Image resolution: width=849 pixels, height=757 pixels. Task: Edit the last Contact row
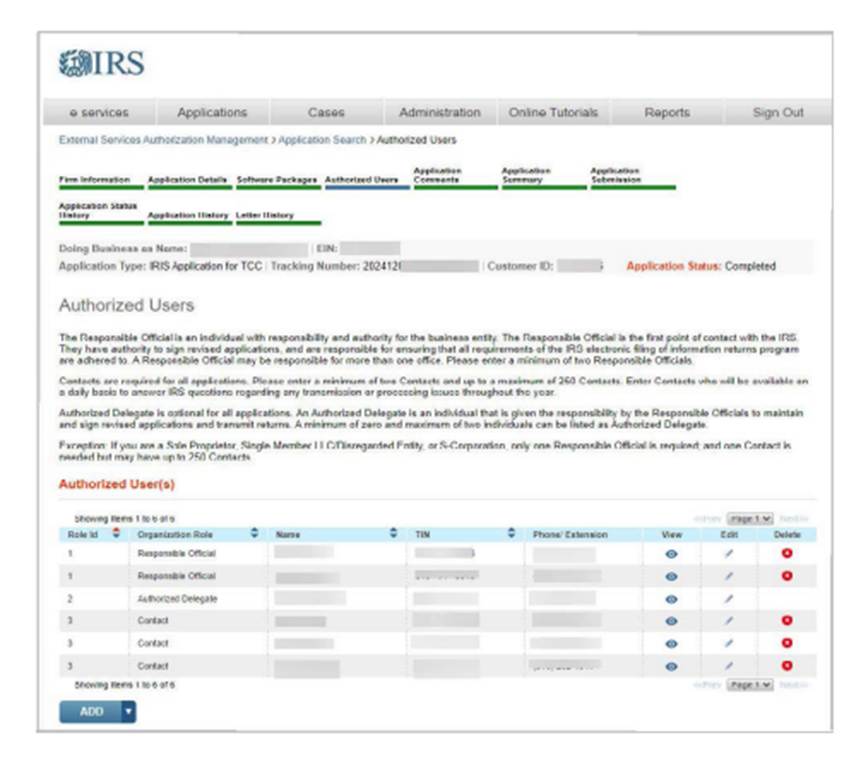pyautogui.click(x=729, y=666)
